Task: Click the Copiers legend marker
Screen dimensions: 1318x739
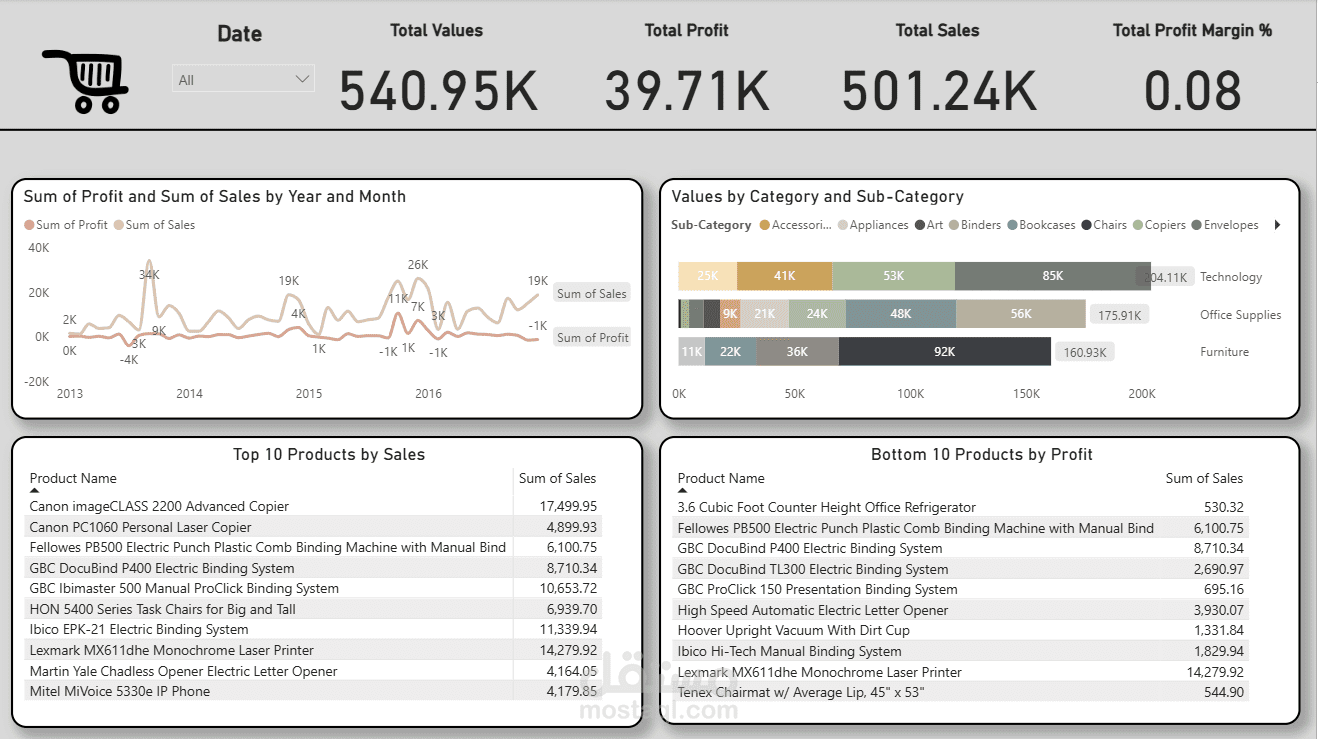Action: pyautogui.click(x=1138, y=225)
